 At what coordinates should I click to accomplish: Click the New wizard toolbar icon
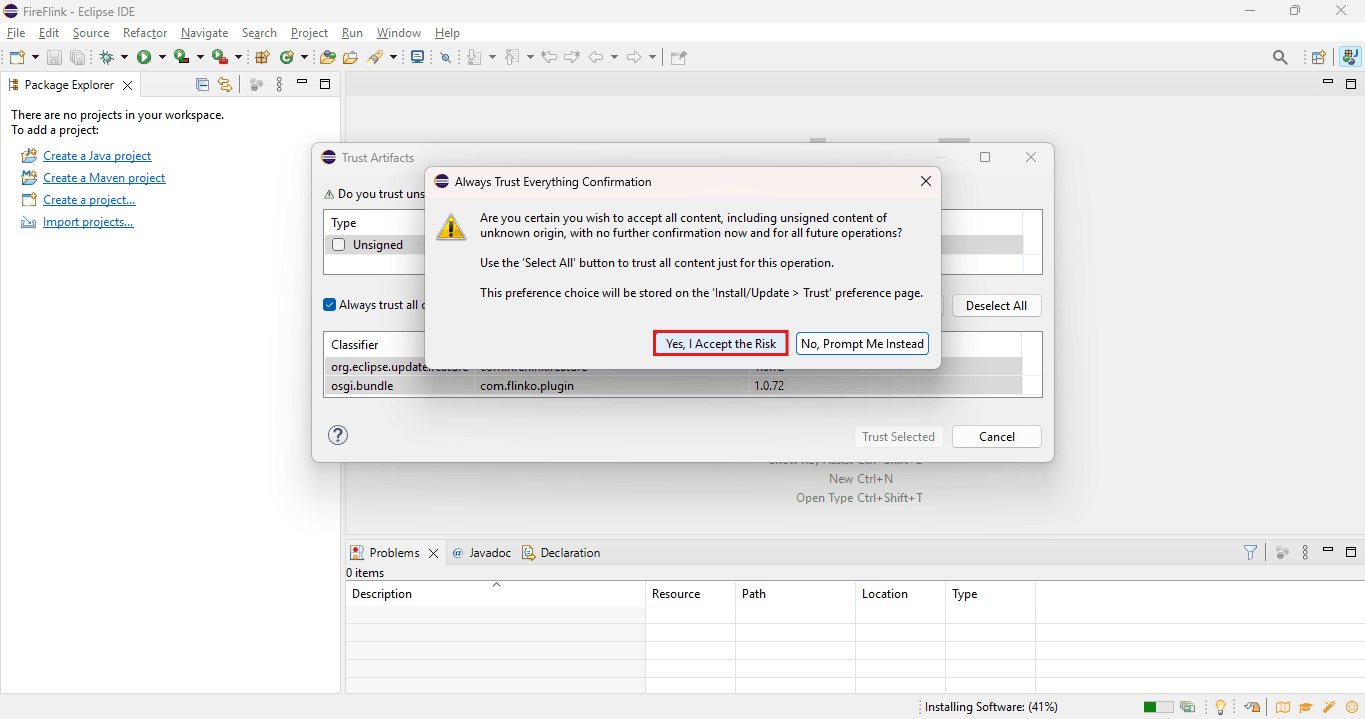(x=17, y=57)
